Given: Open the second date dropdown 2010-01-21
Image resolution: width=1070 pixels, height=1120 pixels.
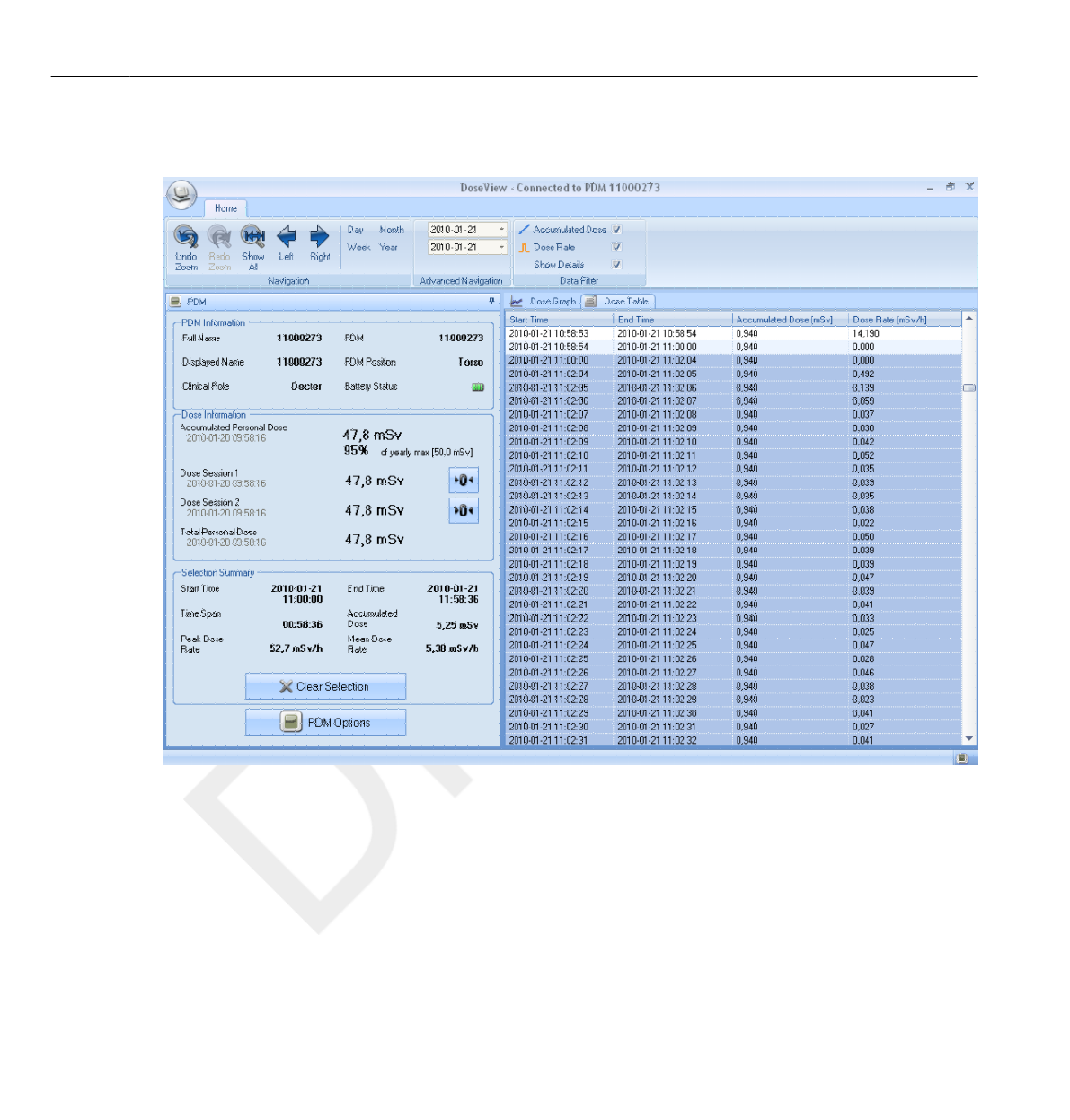Looking at the screenshot, I should (x=501, y=247).
